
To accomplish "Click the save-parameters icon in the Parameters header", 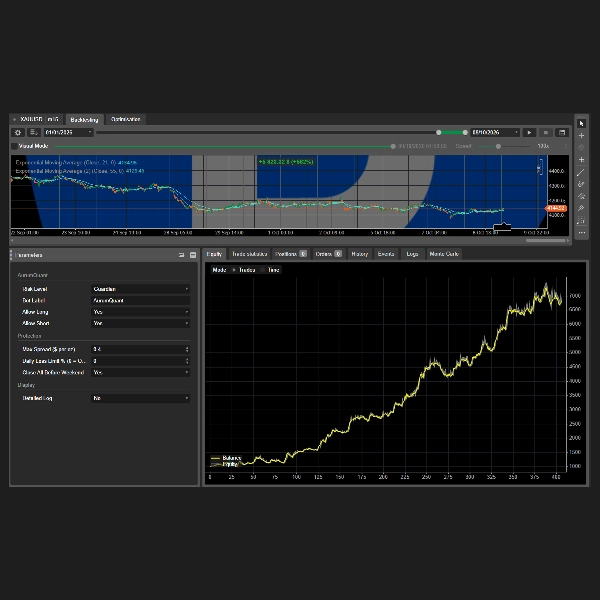I will point(181,255).
